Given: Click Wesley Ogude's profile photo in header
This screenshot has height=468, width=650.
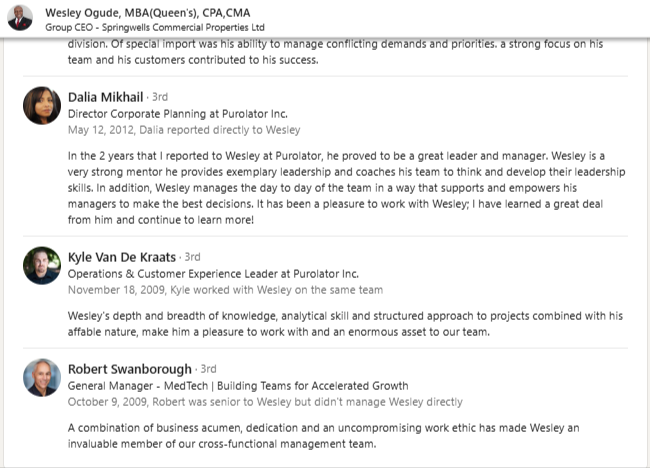Looking at the screenshot, I should pyautogui.click(x=20, y=18).
